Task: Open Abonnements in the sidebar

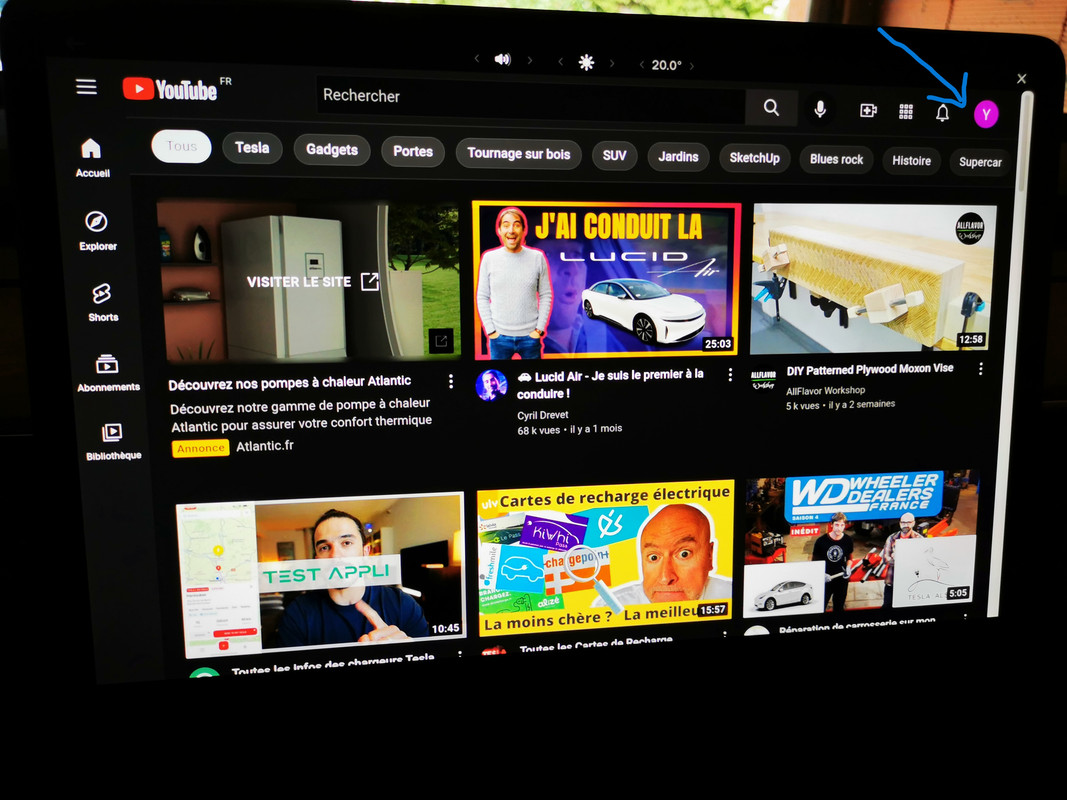Action: 108,373
